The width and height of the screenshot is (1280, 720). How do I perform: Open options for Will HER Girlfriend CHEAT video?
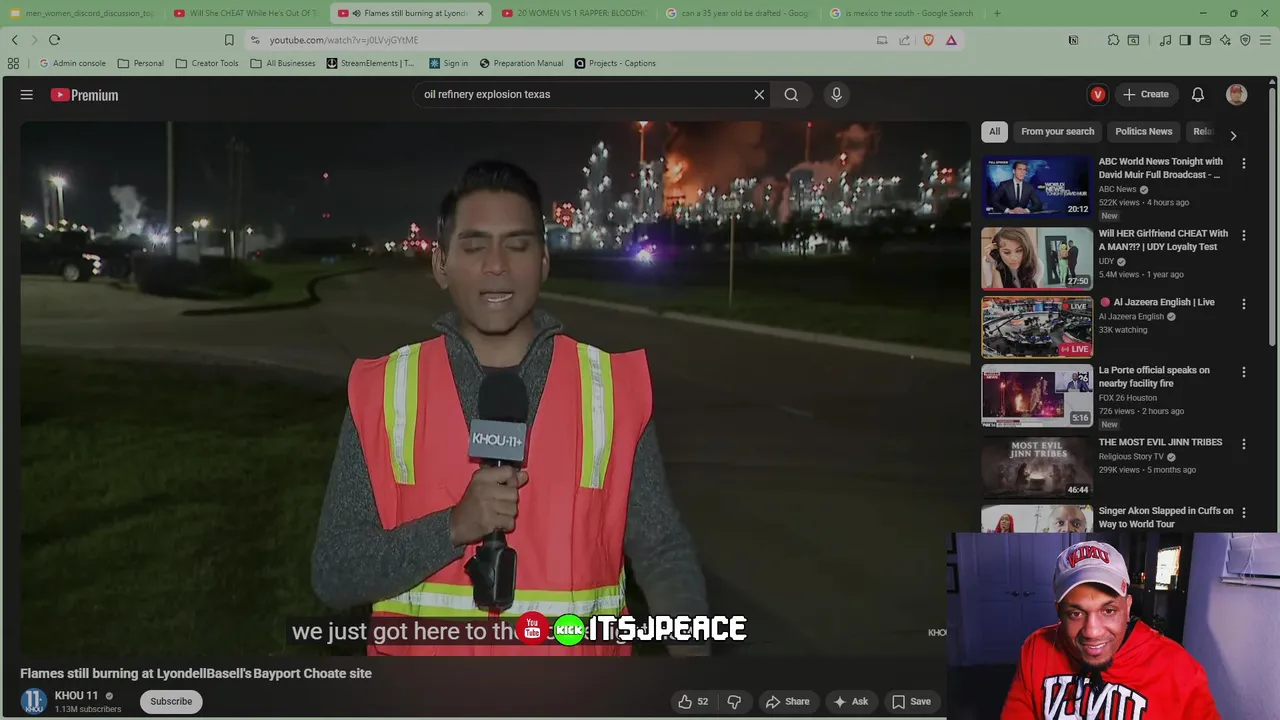click(1244, 235)
